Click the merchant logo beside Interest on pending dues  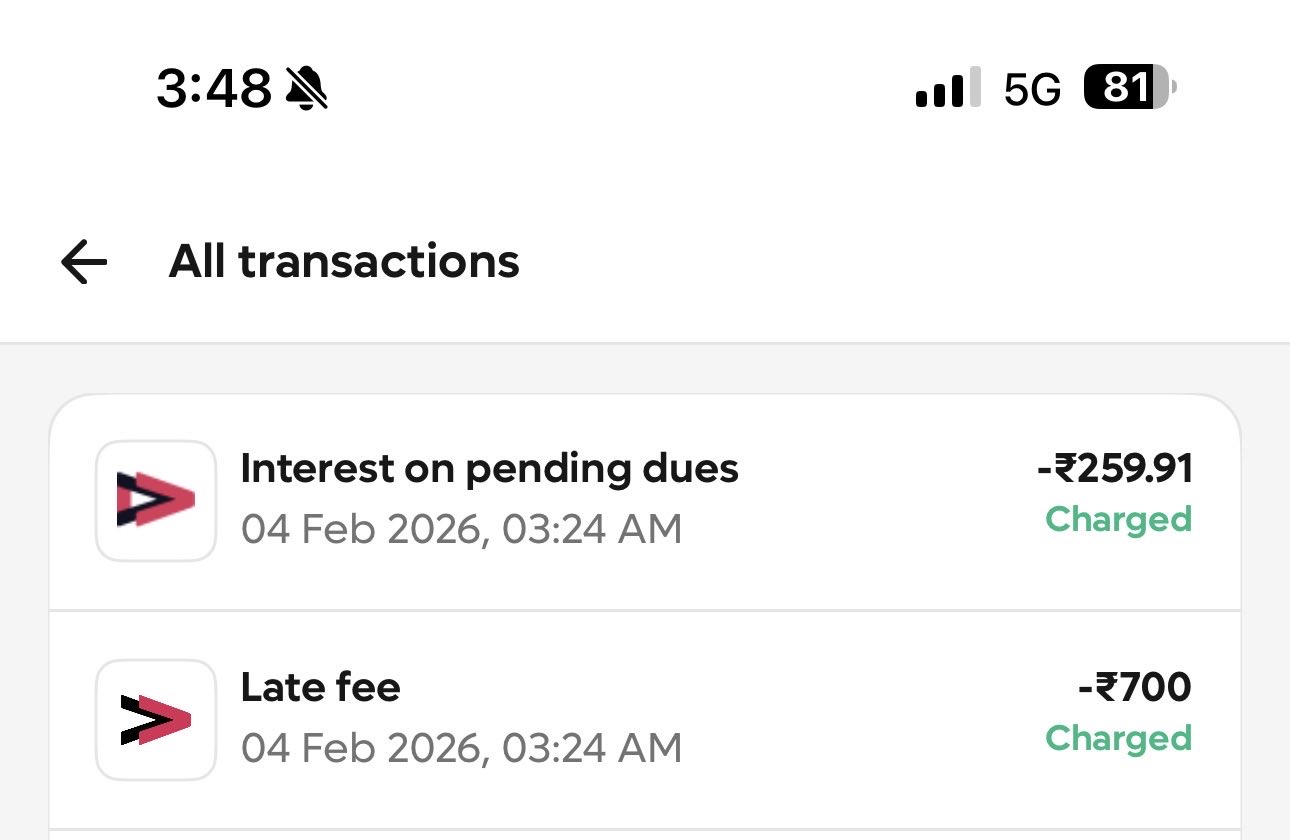(156, 500)
